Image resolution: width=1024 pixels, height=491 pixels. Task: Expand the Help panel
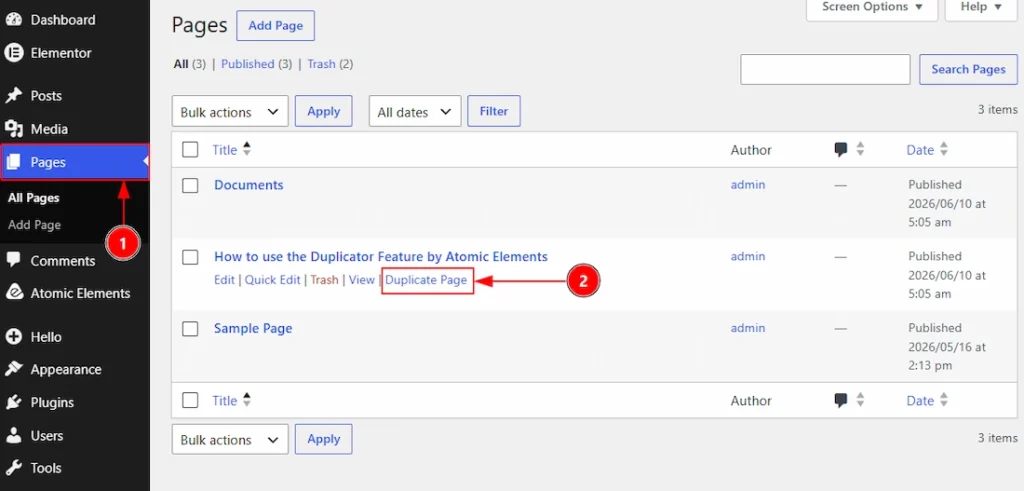pyautogui.click(x=982, y=7)
